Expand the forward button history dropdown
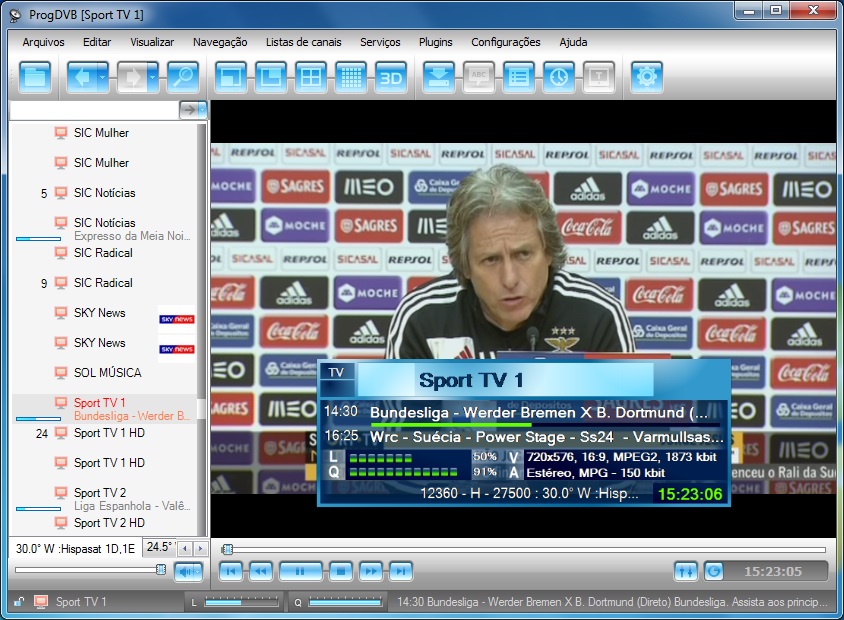This screenshot has width=844, height=620. (153, 78)
